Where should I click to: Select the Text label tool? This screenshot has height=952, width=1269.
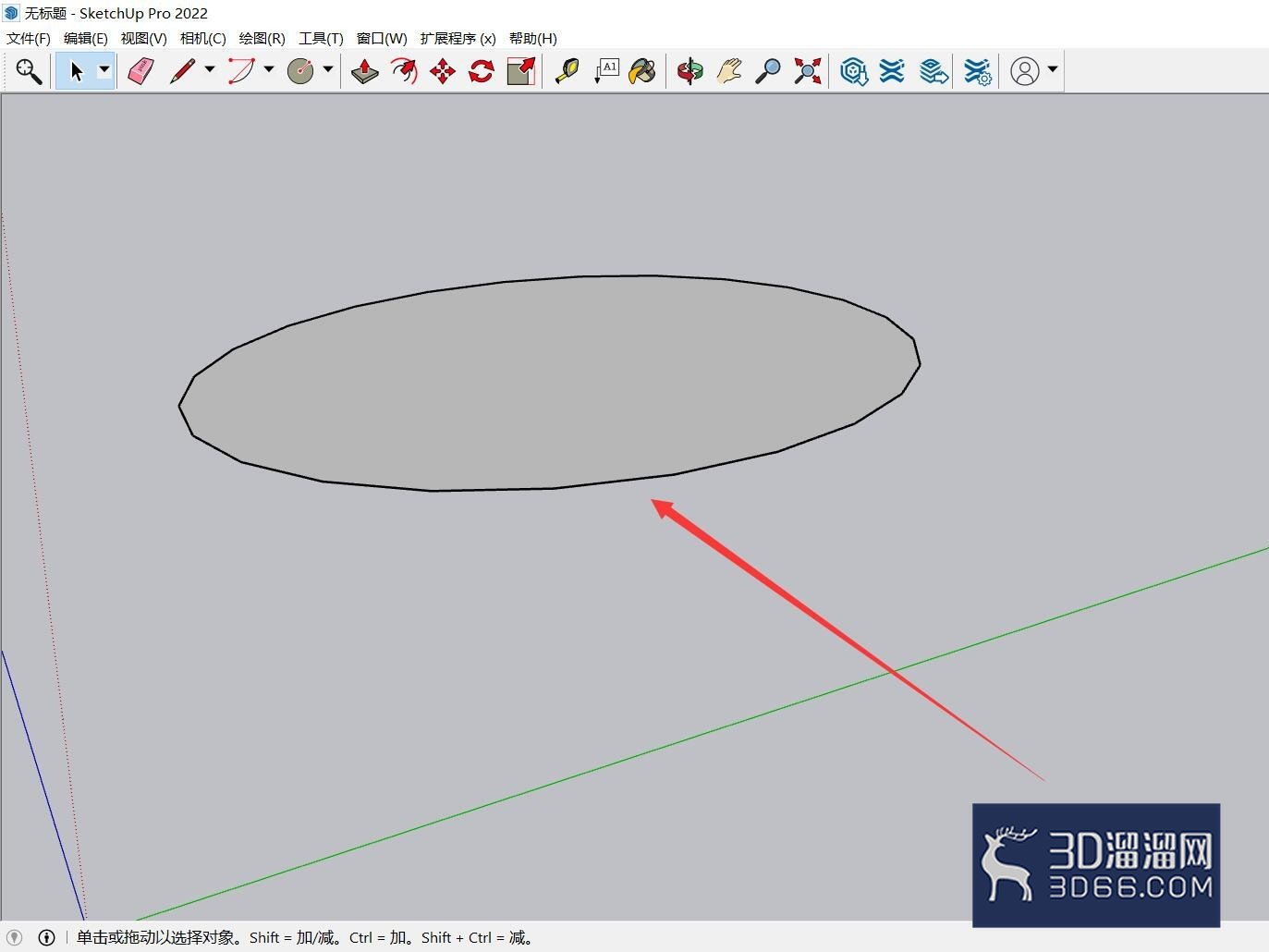[605, 71]
